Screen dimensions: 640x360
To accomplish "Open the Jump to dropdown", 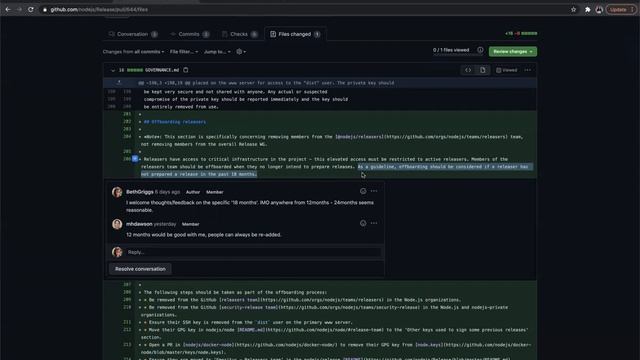I will [x=217, y=52].
